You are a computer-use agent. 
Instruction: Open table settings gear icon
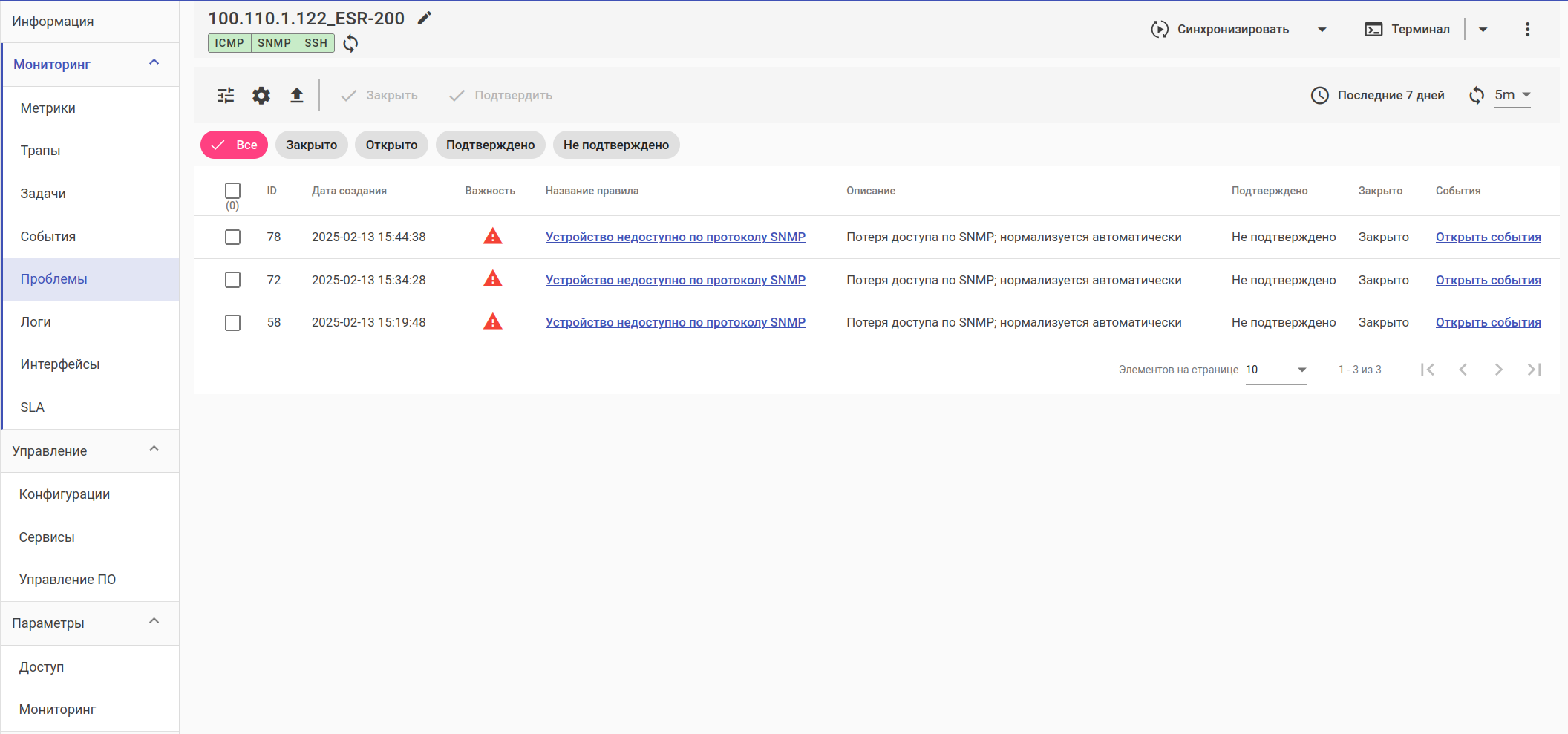(x=261, y=96)
